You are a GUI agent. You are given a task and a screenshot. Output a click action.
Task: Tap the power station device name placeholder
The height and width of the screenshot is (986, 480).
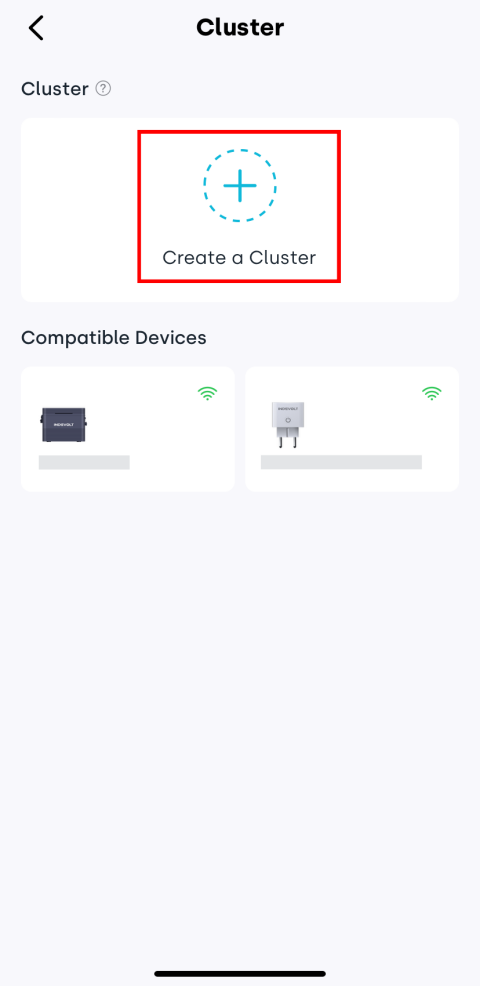(x=84, y=463)
